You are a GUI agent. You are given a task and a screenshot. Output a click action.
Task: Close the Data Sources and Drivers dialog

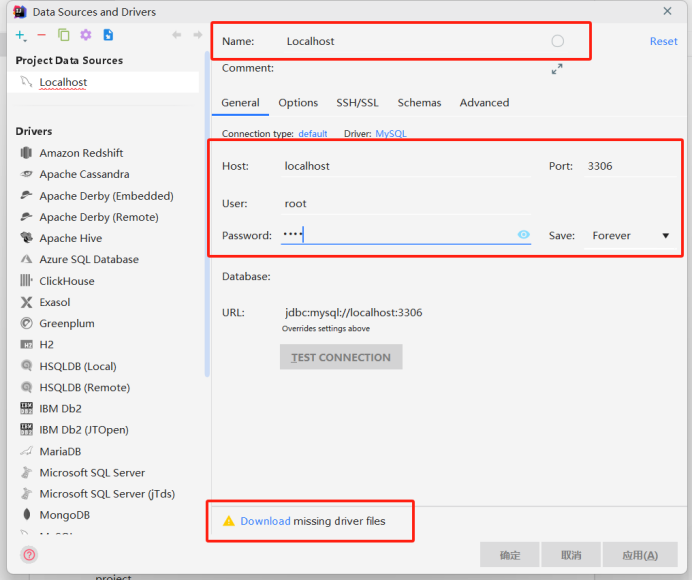[667, 11]
